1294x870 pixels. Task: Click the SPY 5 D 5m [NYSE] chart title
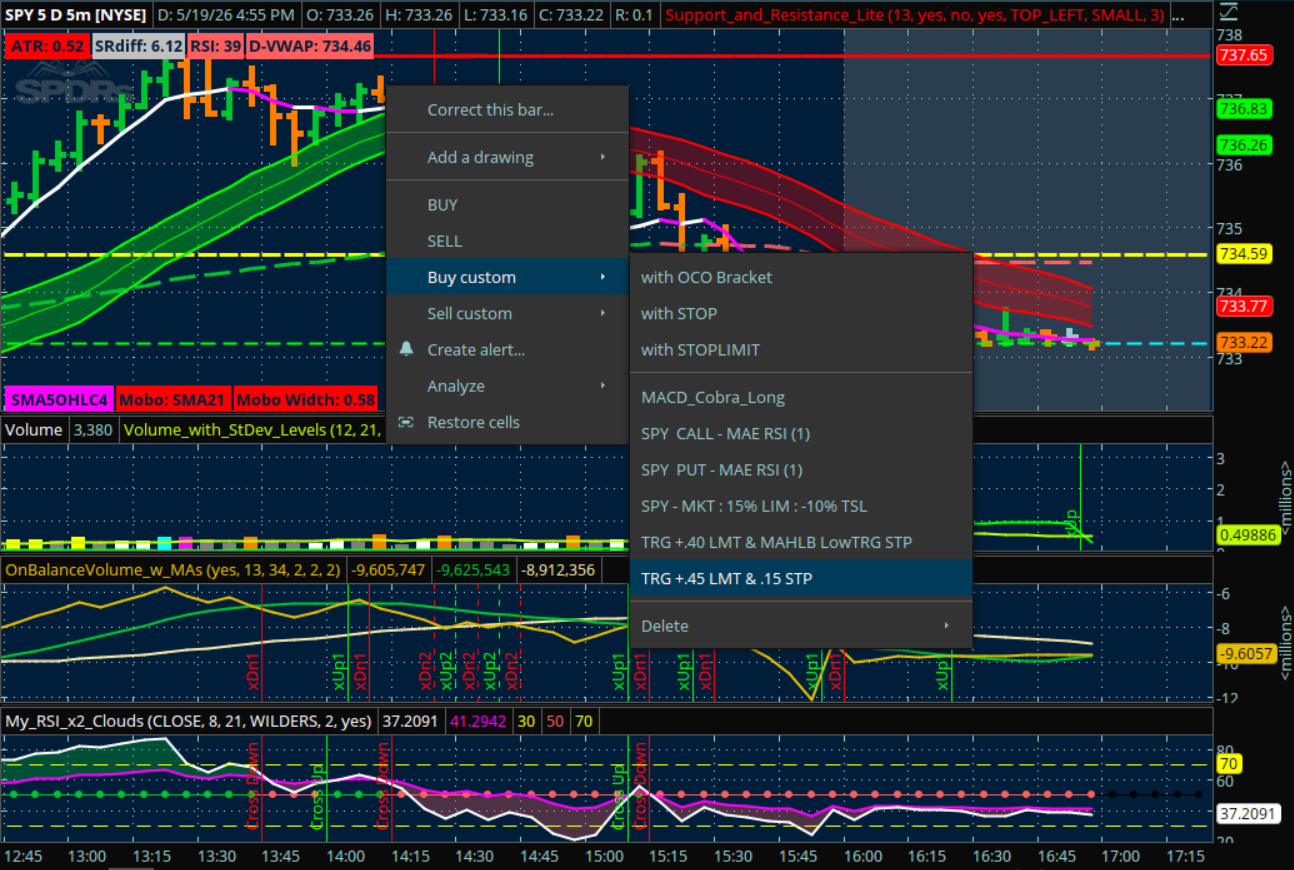[76, 16]
